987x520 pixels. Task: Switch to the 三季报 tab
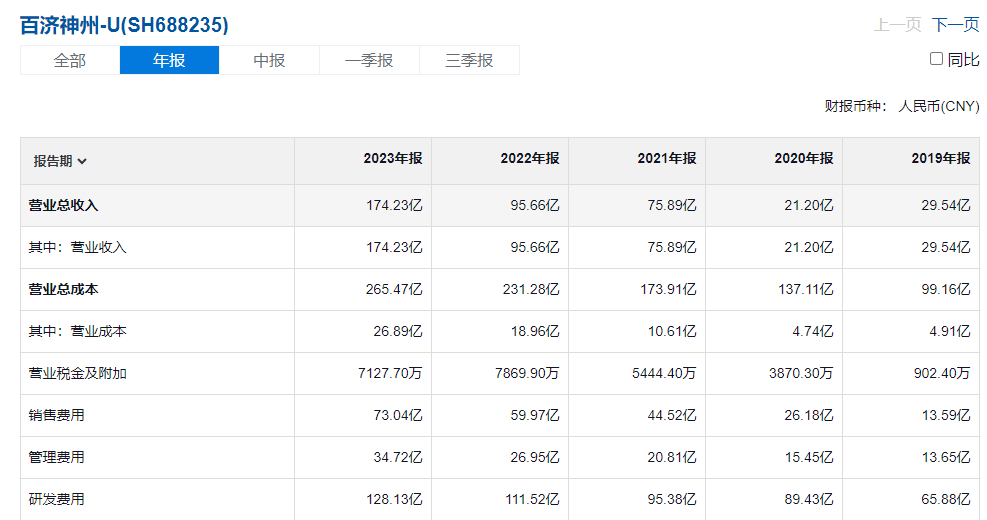pyautogui.click(x=469, y=60)
